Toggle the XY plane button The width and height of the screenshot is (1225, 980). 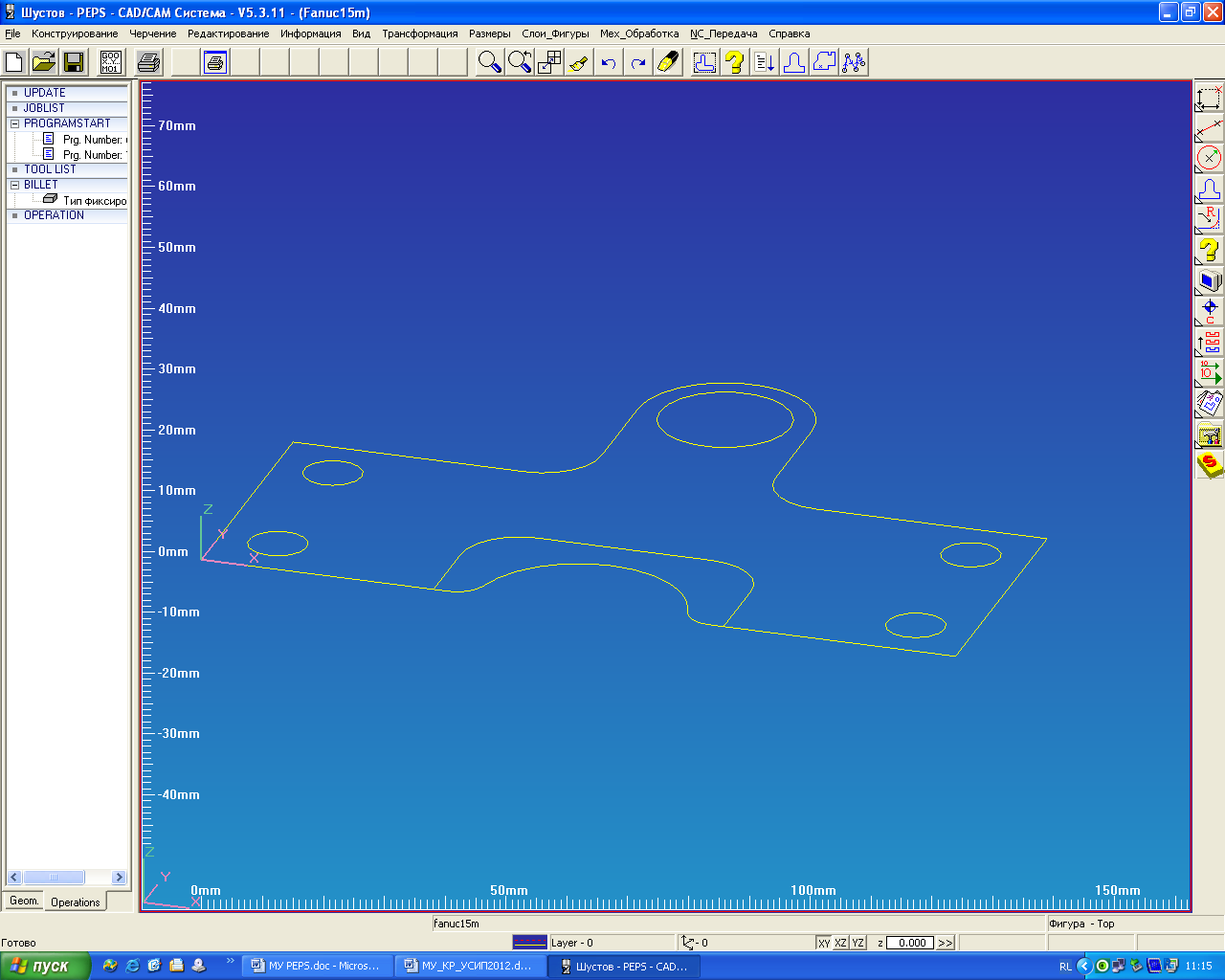[x=824, y=943]
